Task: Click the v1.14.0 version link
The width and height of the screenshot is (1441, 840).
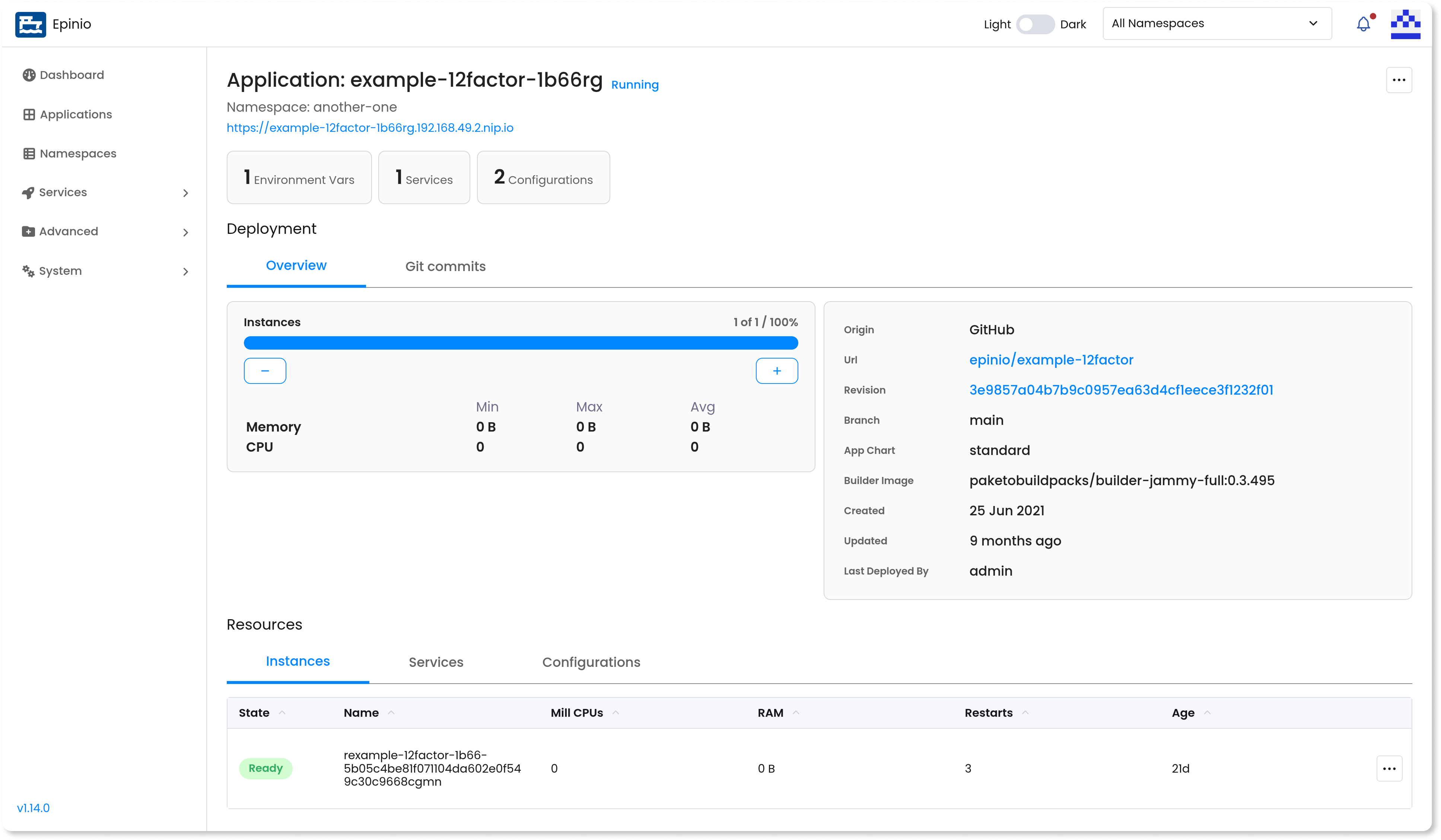Action: [33, 808]
